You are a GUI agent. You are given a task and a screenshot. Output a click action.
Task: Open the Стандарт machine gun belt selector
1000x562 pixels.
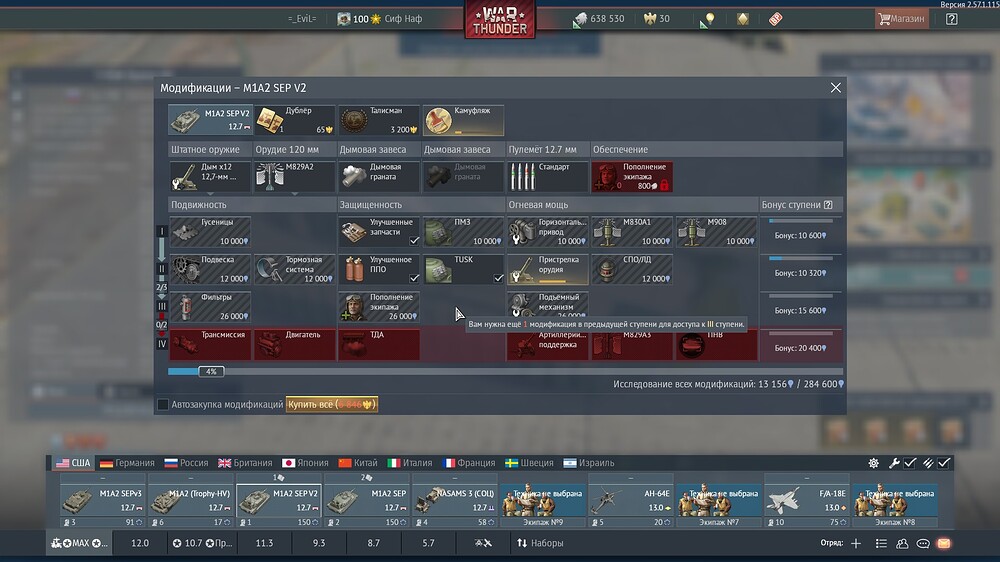[x=547, y=177]
